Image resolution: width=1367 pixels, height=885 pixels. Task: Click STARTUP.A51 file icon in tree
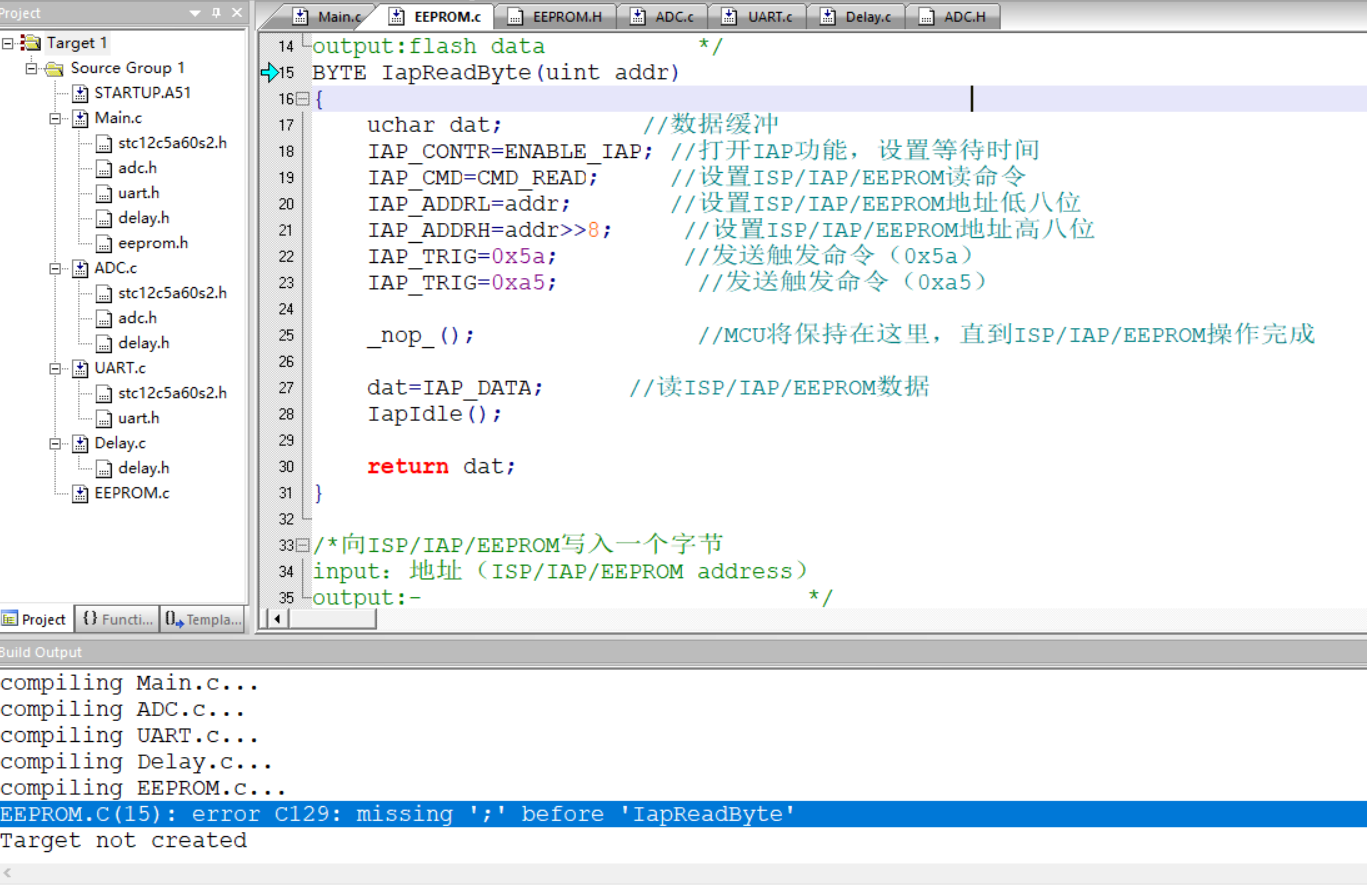(80, 93)
